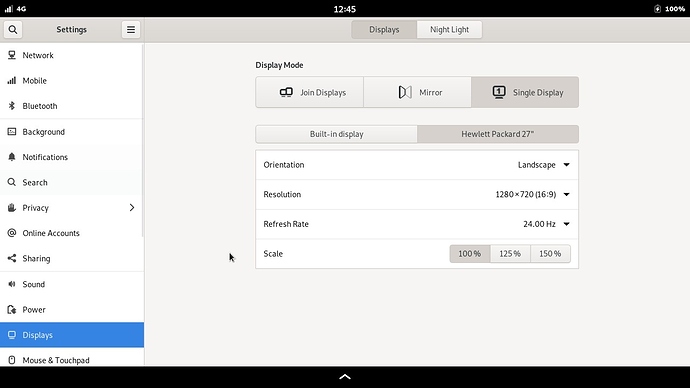Click the Join Displays icon
The image size is (690, 388).
pos(286,92)
